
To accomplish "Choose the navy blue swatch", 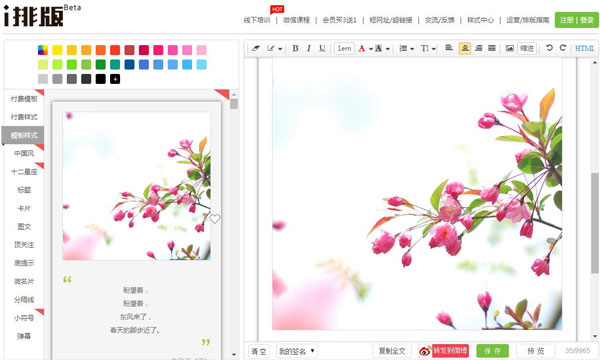I will click(x=129, y=64).
